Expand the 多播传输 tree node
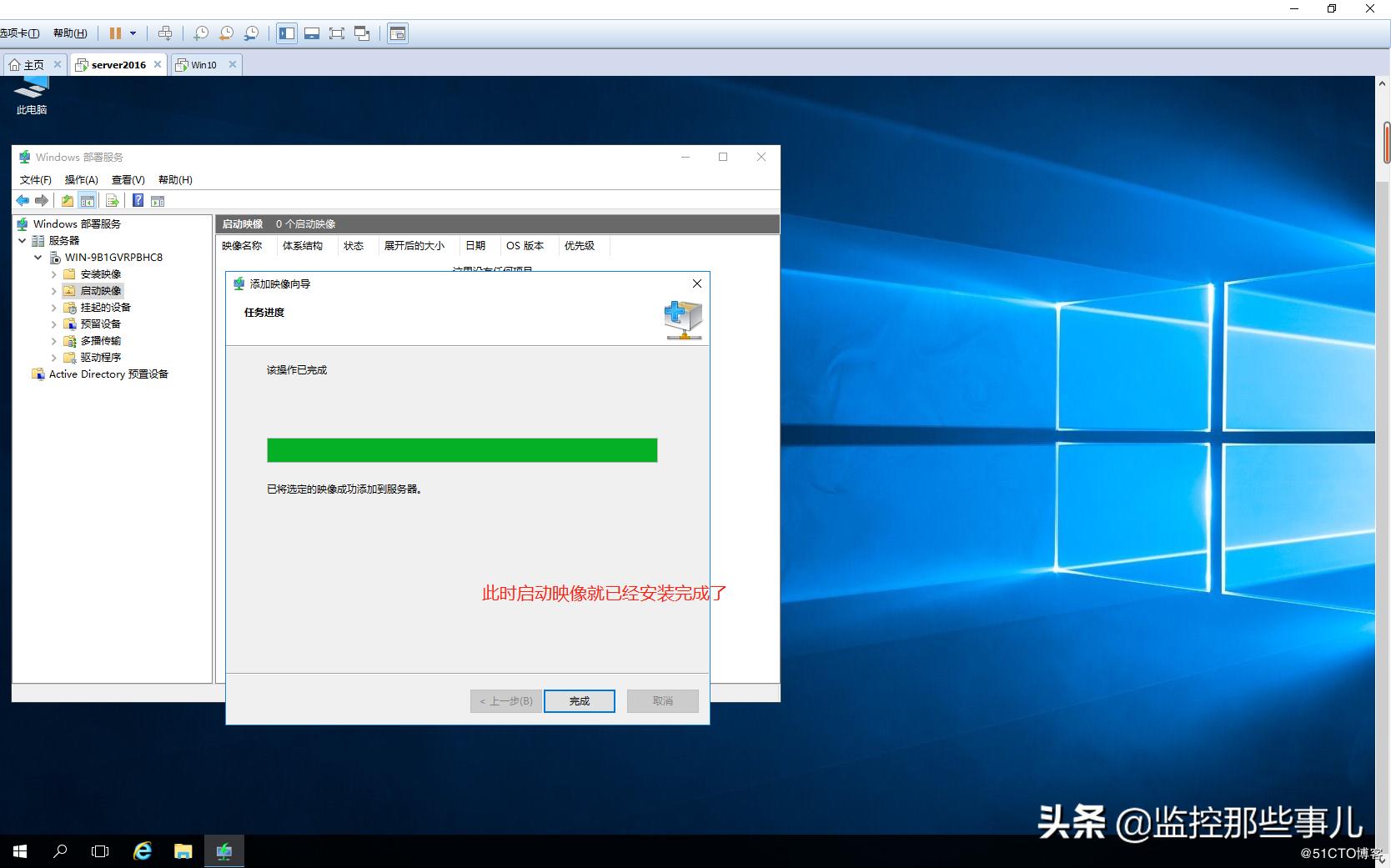The image size is (1391, 868). click(x=53, y=340)
